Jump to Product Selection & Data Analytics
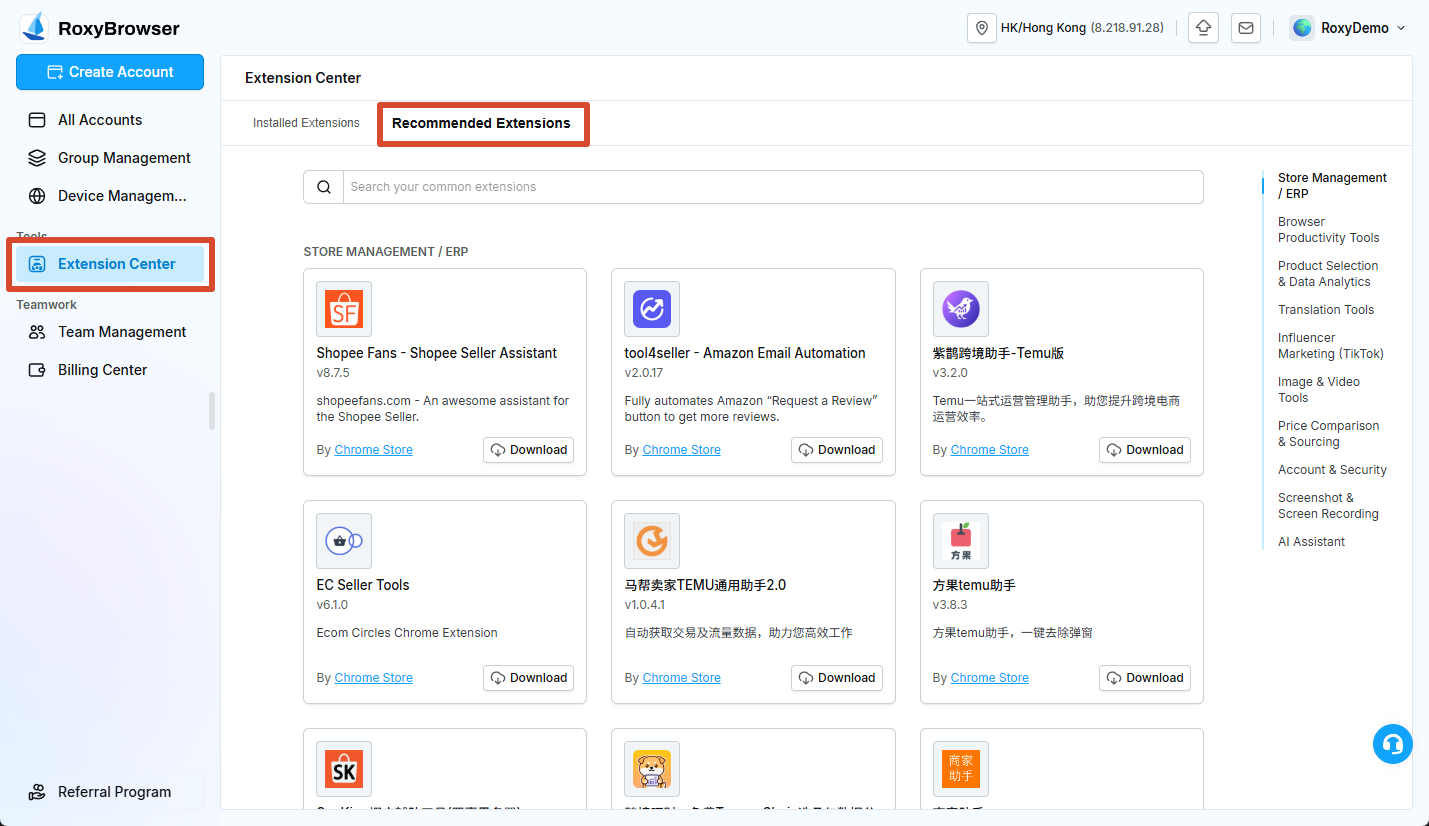 coord(1328,274)
